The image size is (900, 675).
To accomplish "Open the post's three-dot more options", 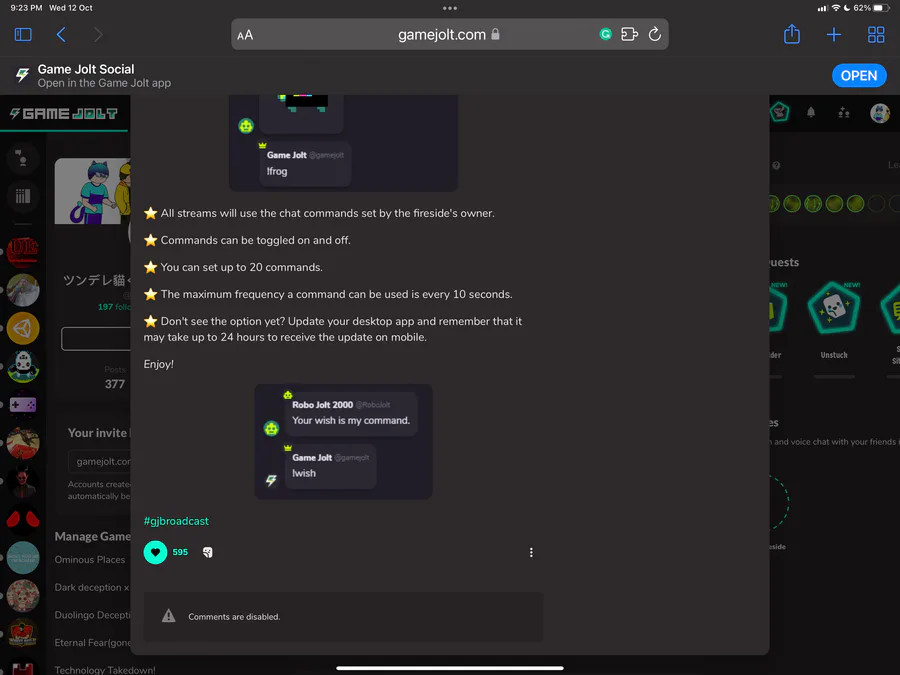I will [531, 552].
